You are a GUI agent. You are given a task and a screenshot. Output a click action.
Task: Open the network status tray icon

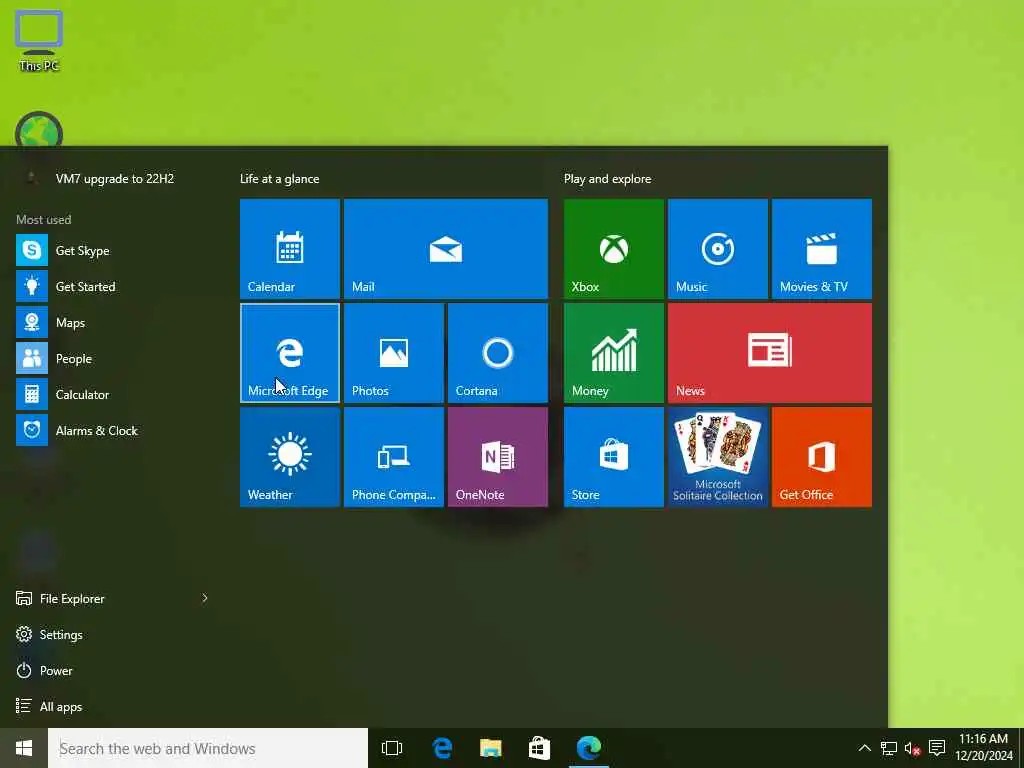pyautogui.click(x=888, y=748)
